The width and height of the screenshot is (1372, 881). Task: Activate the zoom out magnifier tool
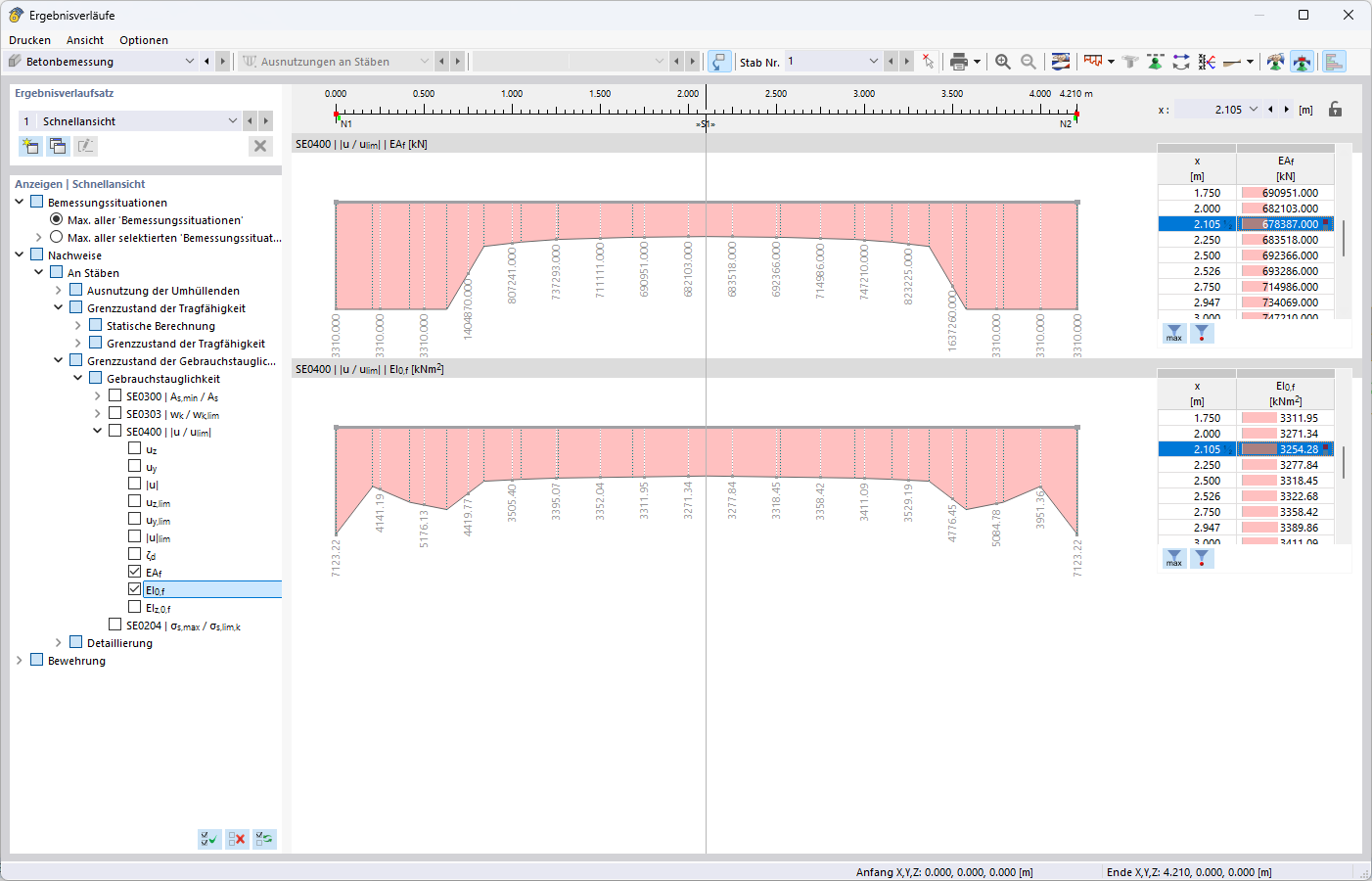click(x=1029, y=61)
